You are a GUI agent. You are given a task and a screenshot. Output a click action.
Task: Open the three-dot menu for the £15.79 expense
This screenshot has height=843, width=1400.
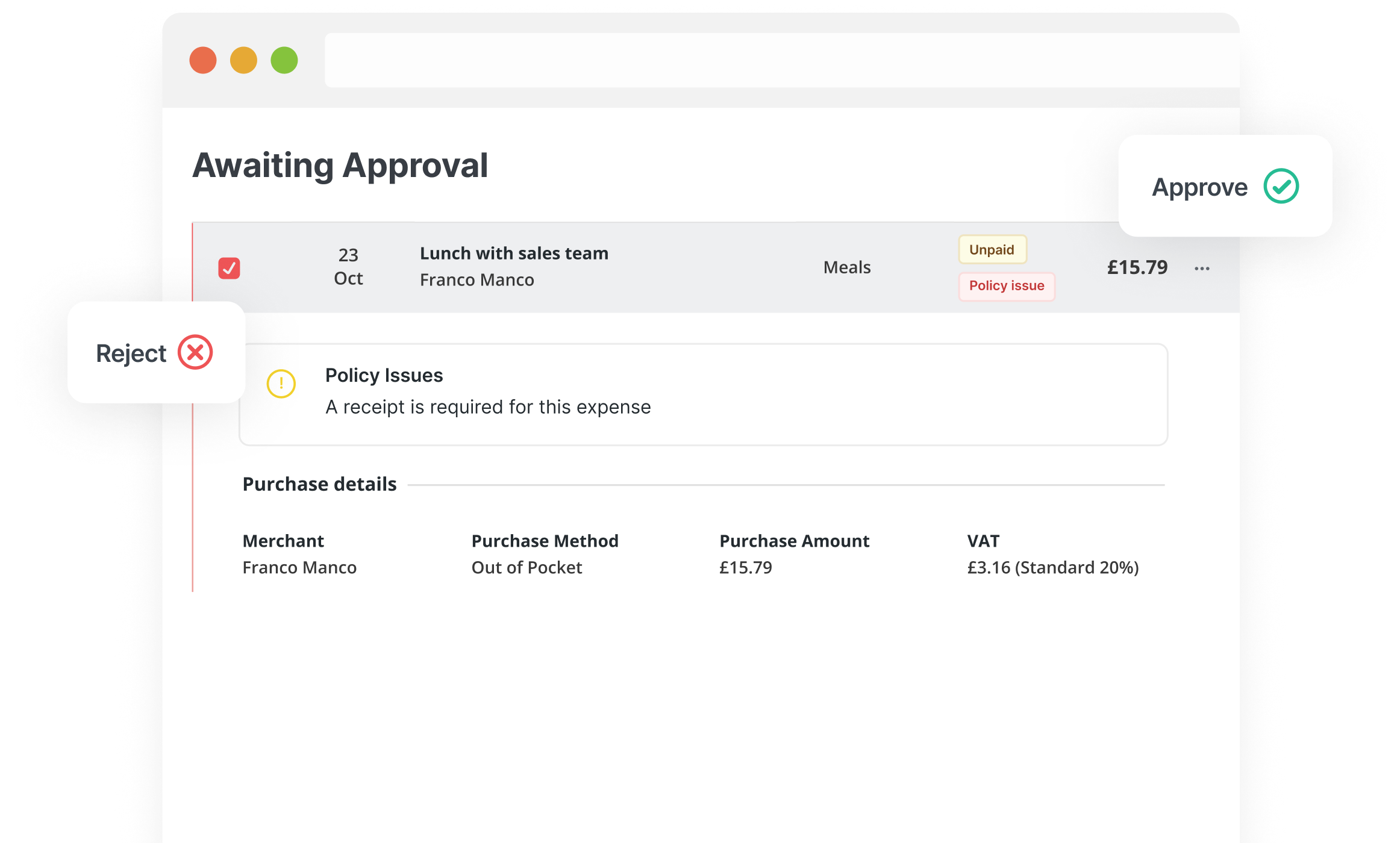point(1202,269)
